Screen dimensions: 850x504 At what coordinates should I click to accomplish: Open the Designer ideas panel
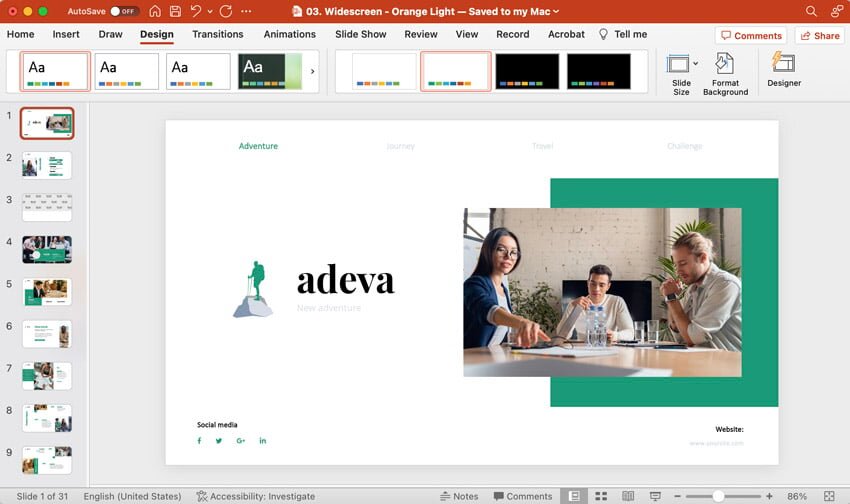click(784, 70)
